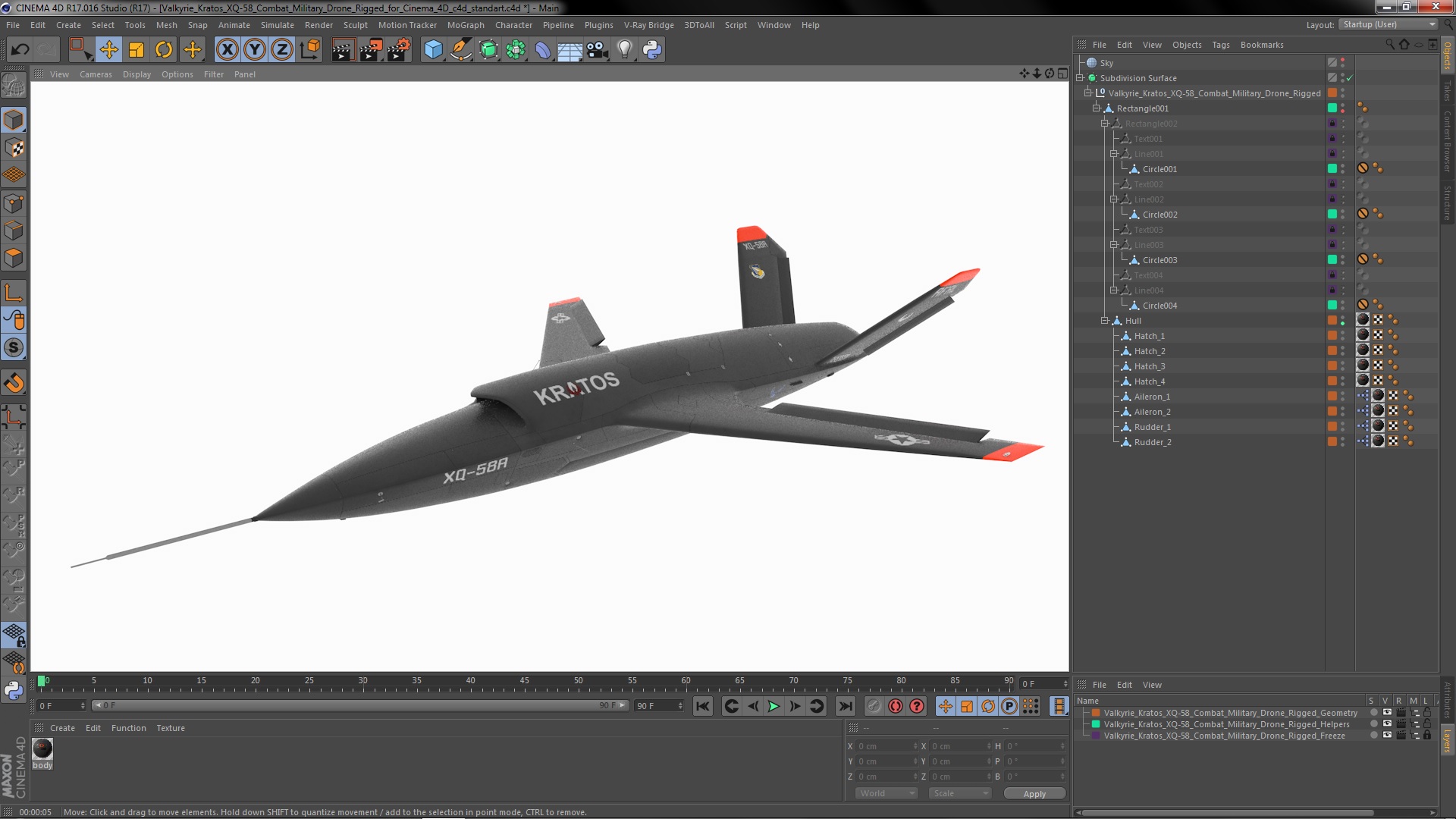Switch to Polygons mode icon
Viewport: 1456px width, 819px height.
(x=14, y=258)
